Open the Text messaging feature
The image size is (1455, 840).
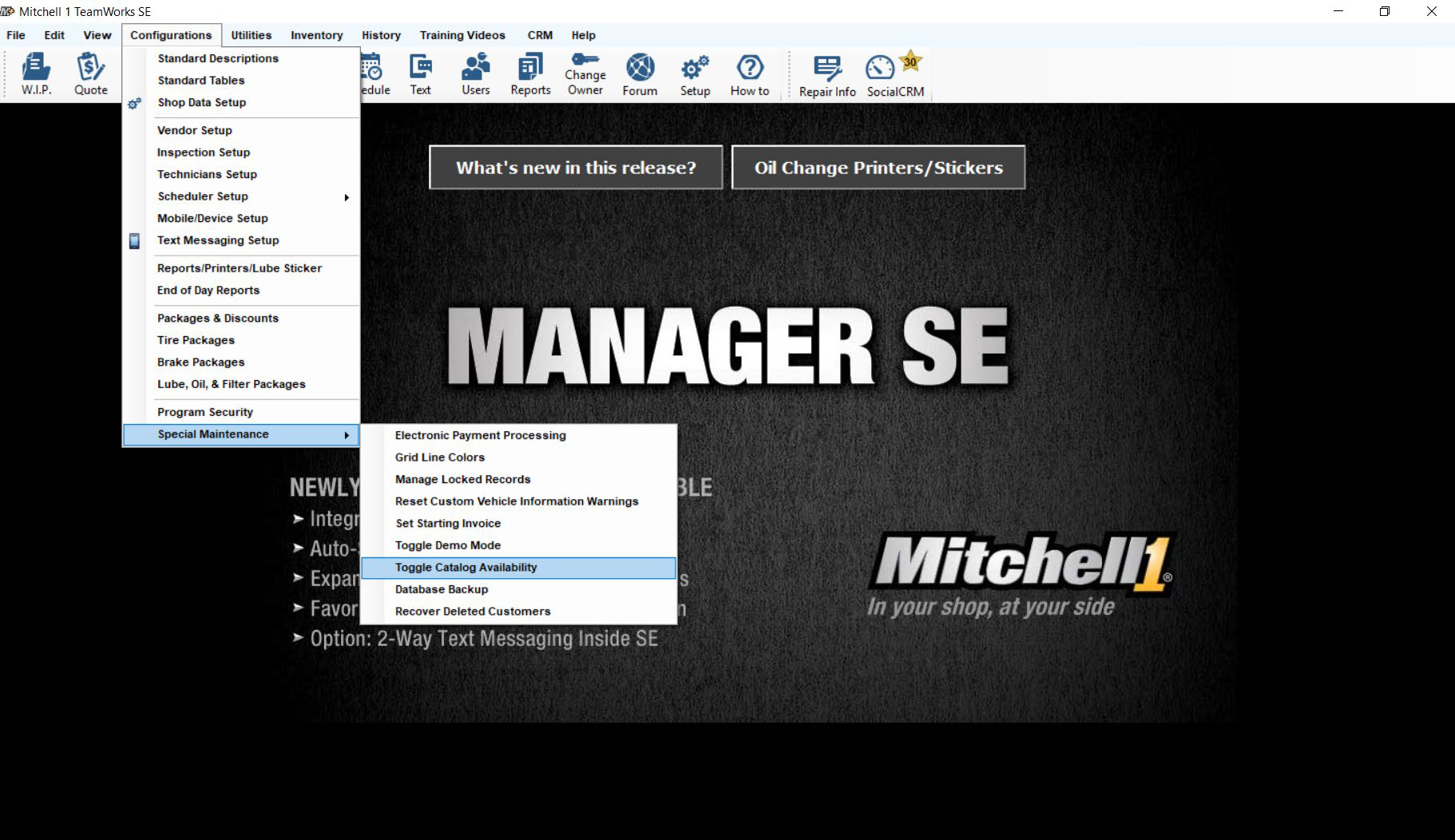[x=421, y=73]
